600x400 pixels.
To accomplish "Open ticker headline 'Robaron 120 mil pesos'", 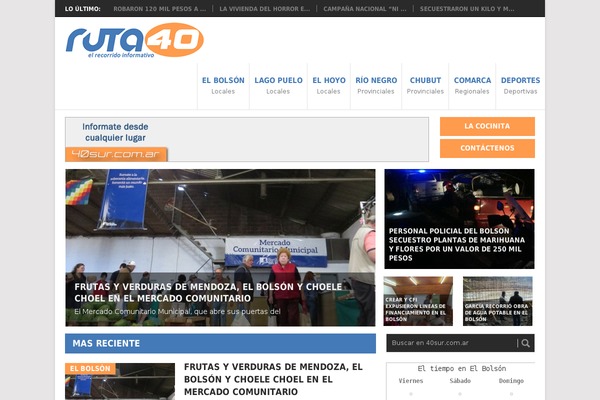I will (x=160, y=9).
